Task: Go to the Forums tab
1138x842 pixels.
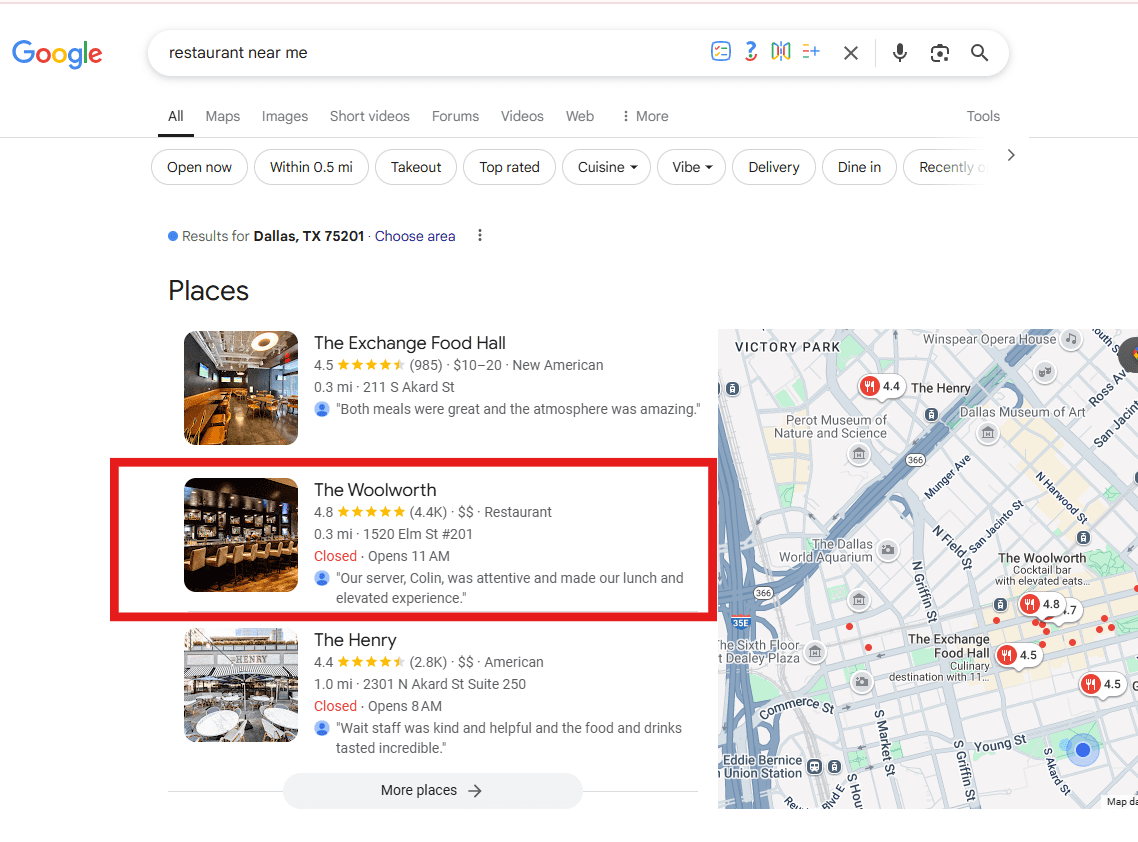Action: click(x=455, y=116)
